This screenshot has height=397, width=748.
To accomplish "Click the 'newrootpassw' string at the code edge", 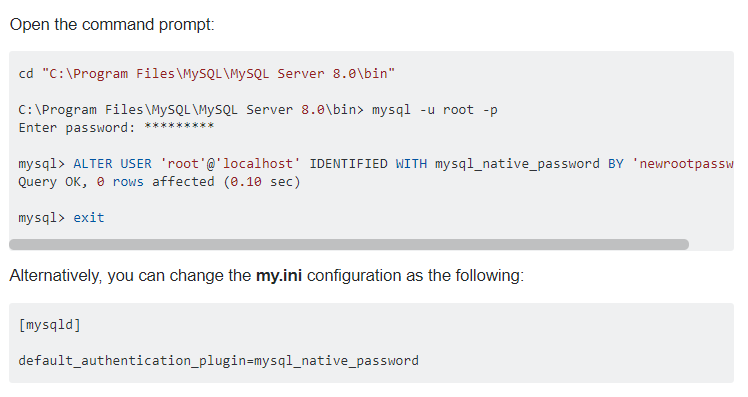I will (683, 164).
